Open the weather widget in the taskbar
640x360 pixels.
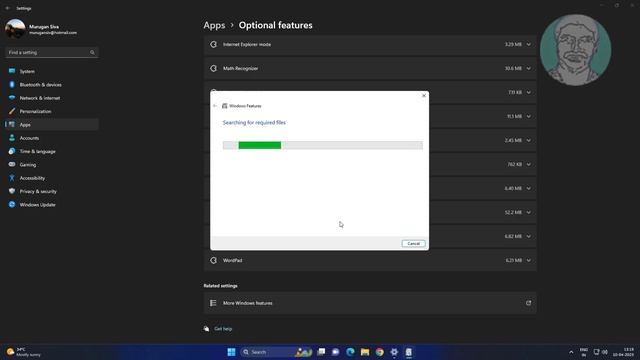point(24,352)
